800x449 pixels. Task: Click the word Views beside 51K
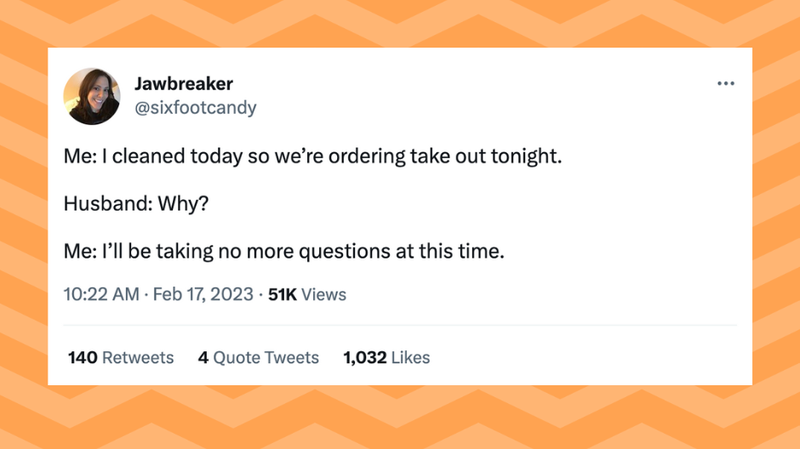(x=323, y=294)
